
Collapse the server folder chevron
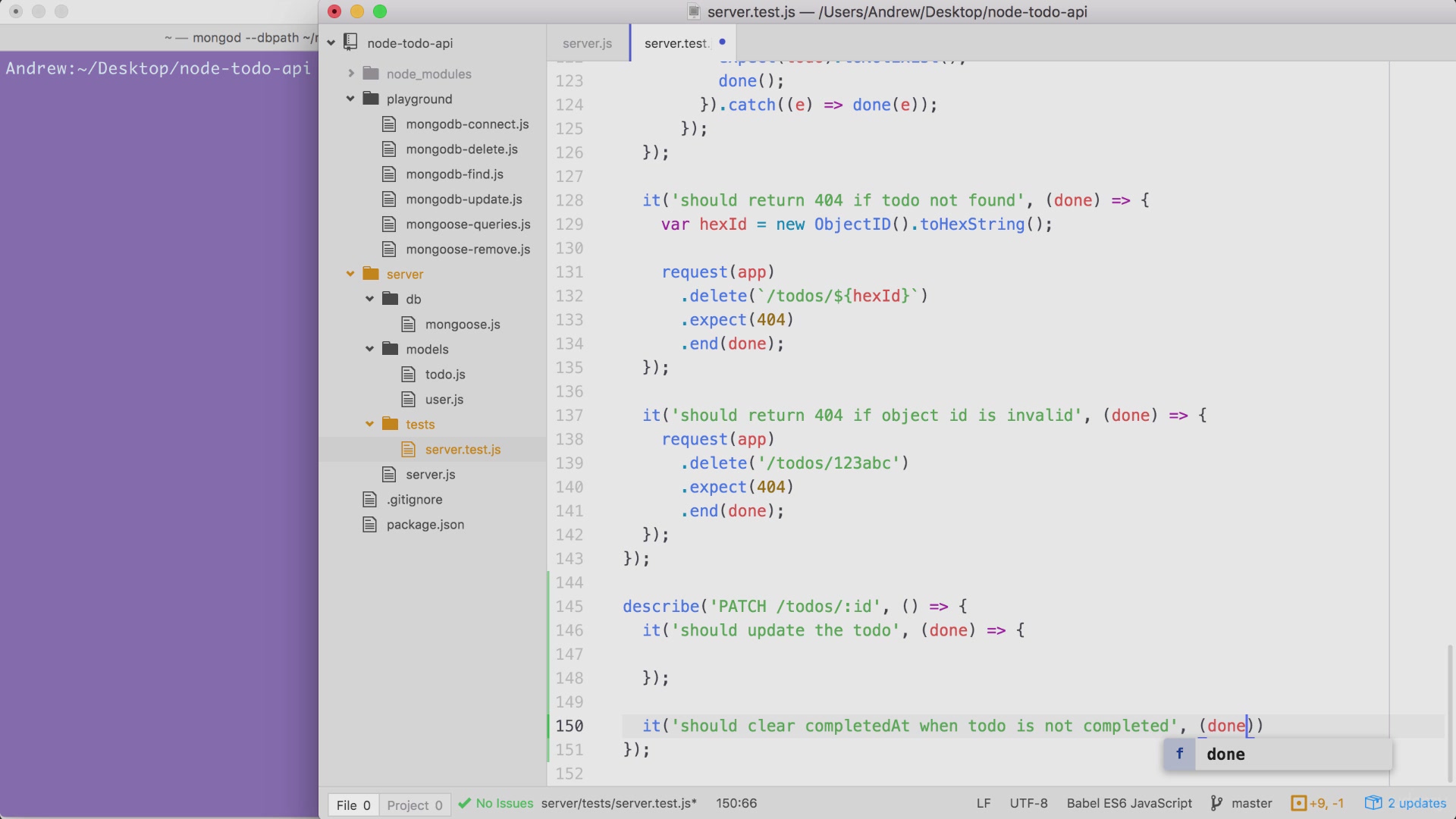(350, 274)
